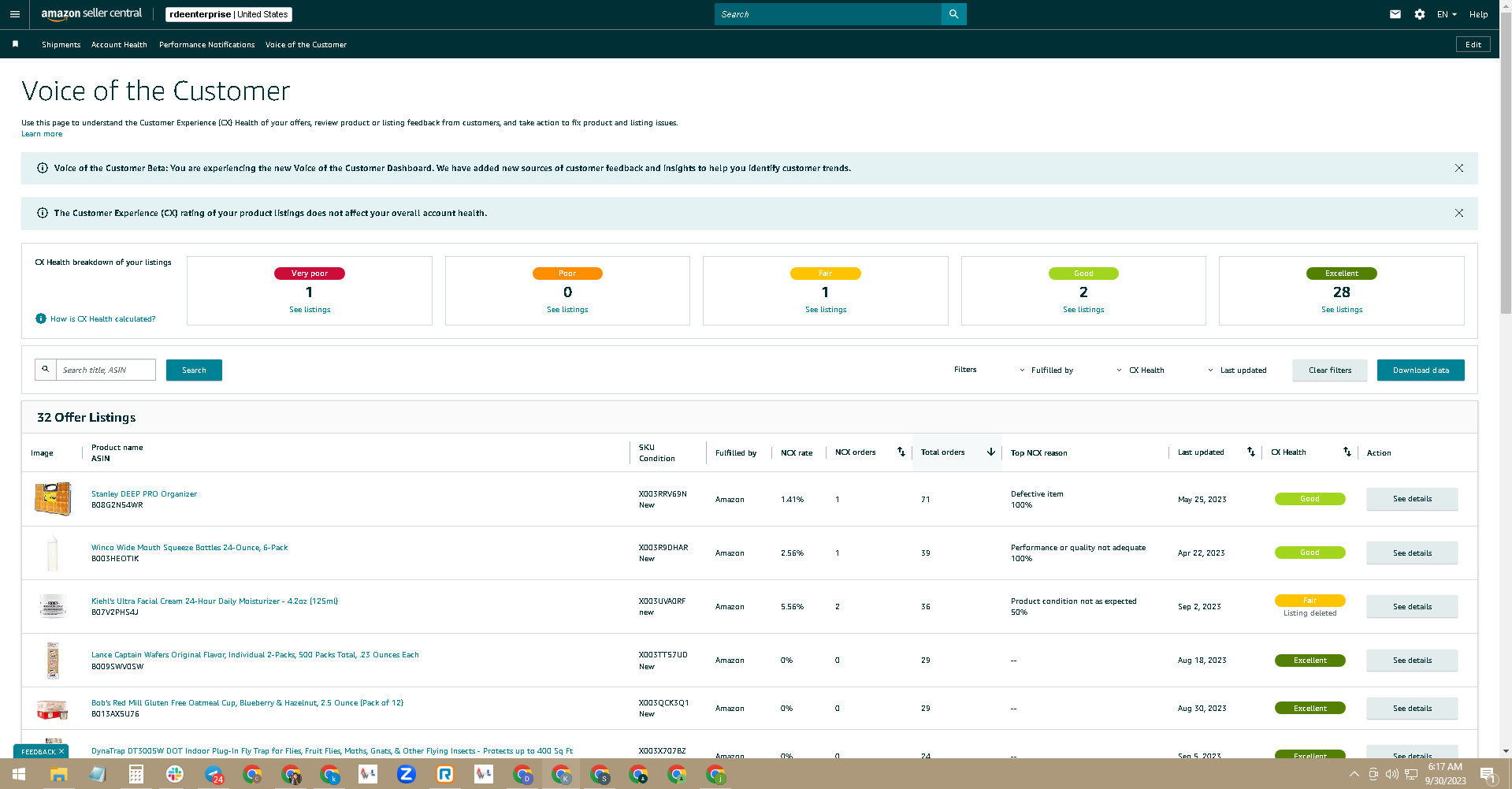Open Kiehl's Ultra Facial Cream product link

tap(214, 601)
